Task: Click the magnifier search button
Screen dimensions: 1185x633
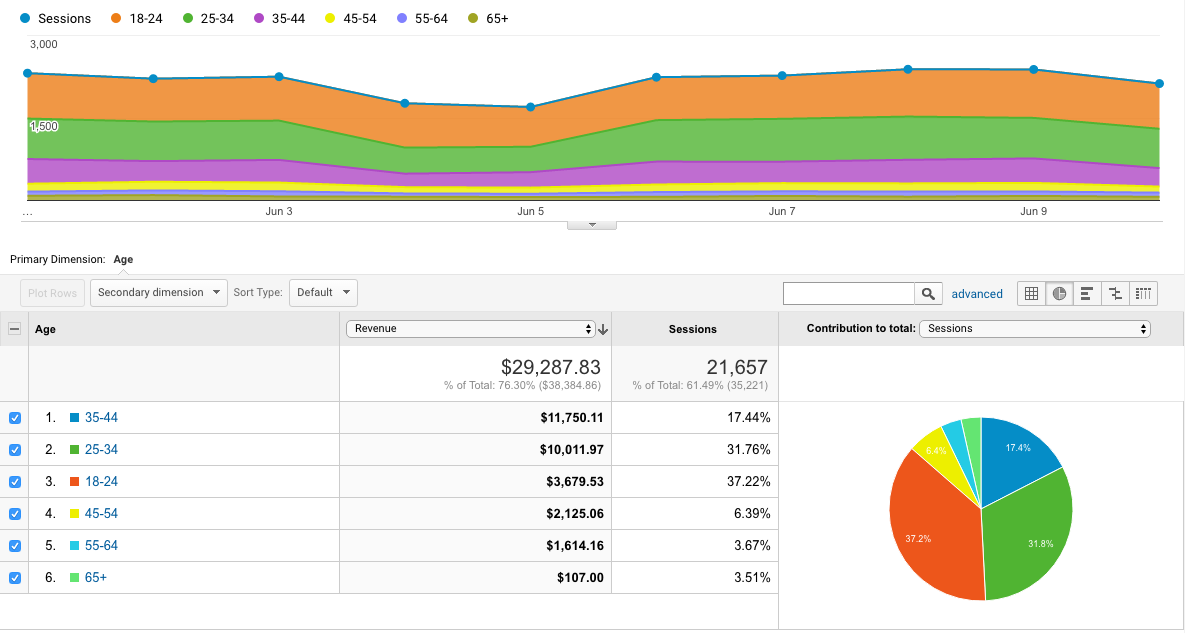Action: click(929, 293)
